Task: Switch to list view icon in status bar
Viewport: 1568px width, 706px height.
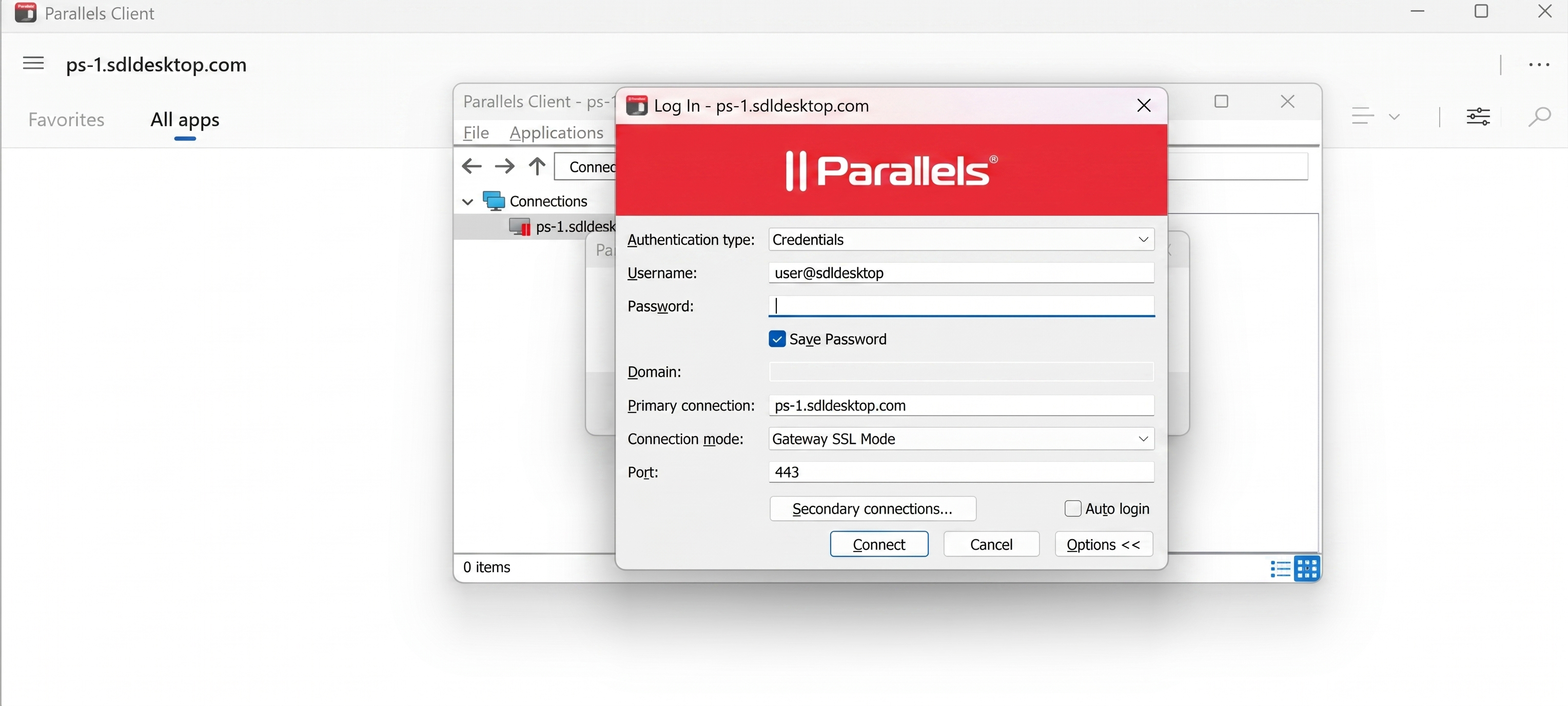Action: pyautogui.click(x=1280, y=569)
